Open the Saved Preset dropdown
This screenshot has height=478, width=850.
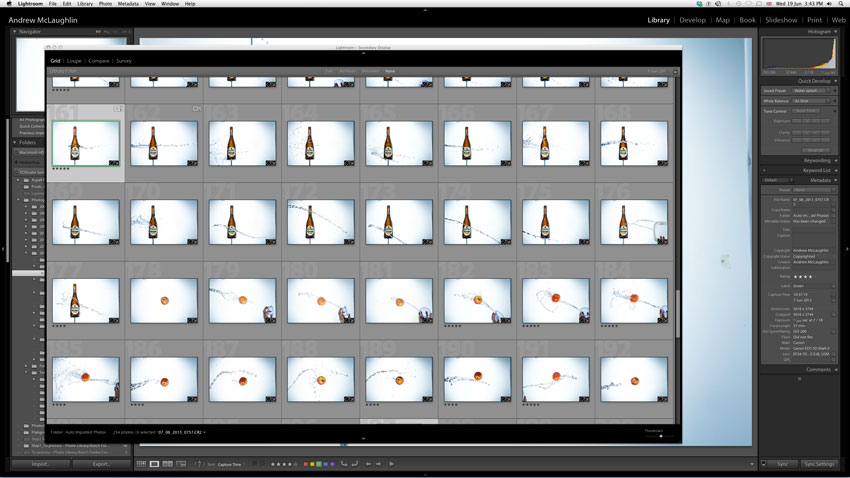click(812, 91)
